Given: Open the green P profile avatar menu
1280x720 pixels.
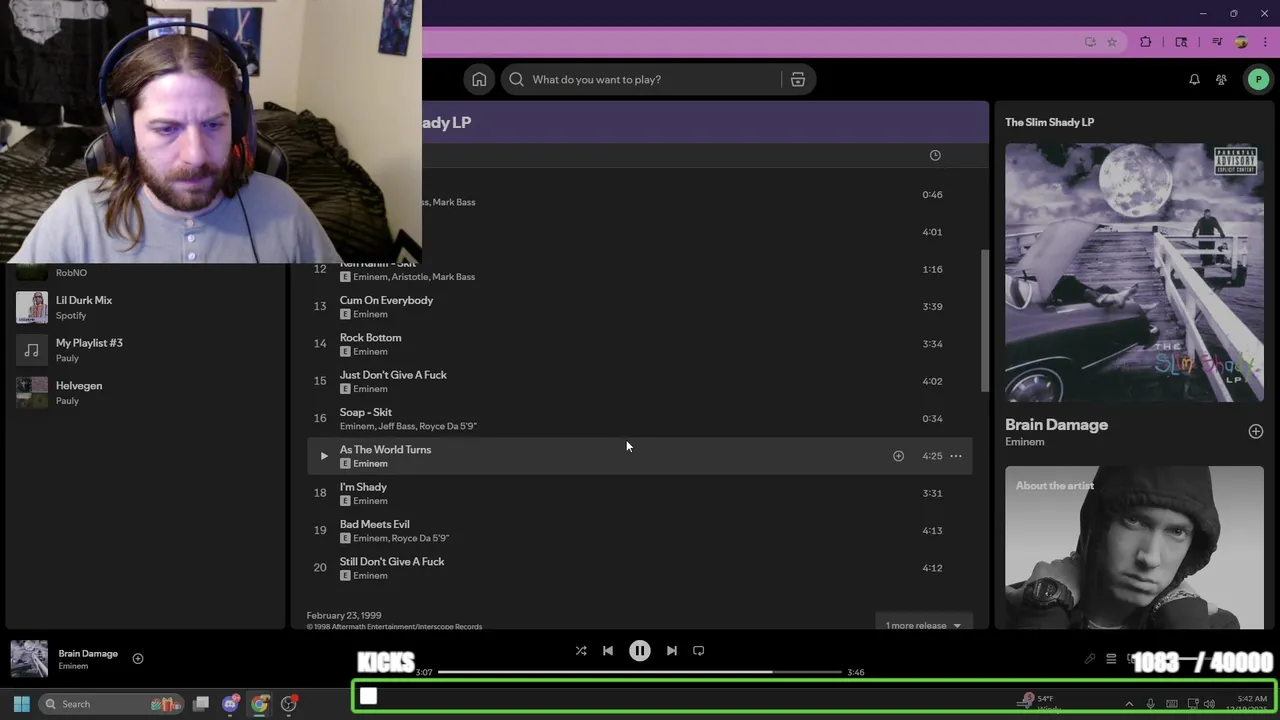Looking at the screenshot, I should coord(1258,80).
